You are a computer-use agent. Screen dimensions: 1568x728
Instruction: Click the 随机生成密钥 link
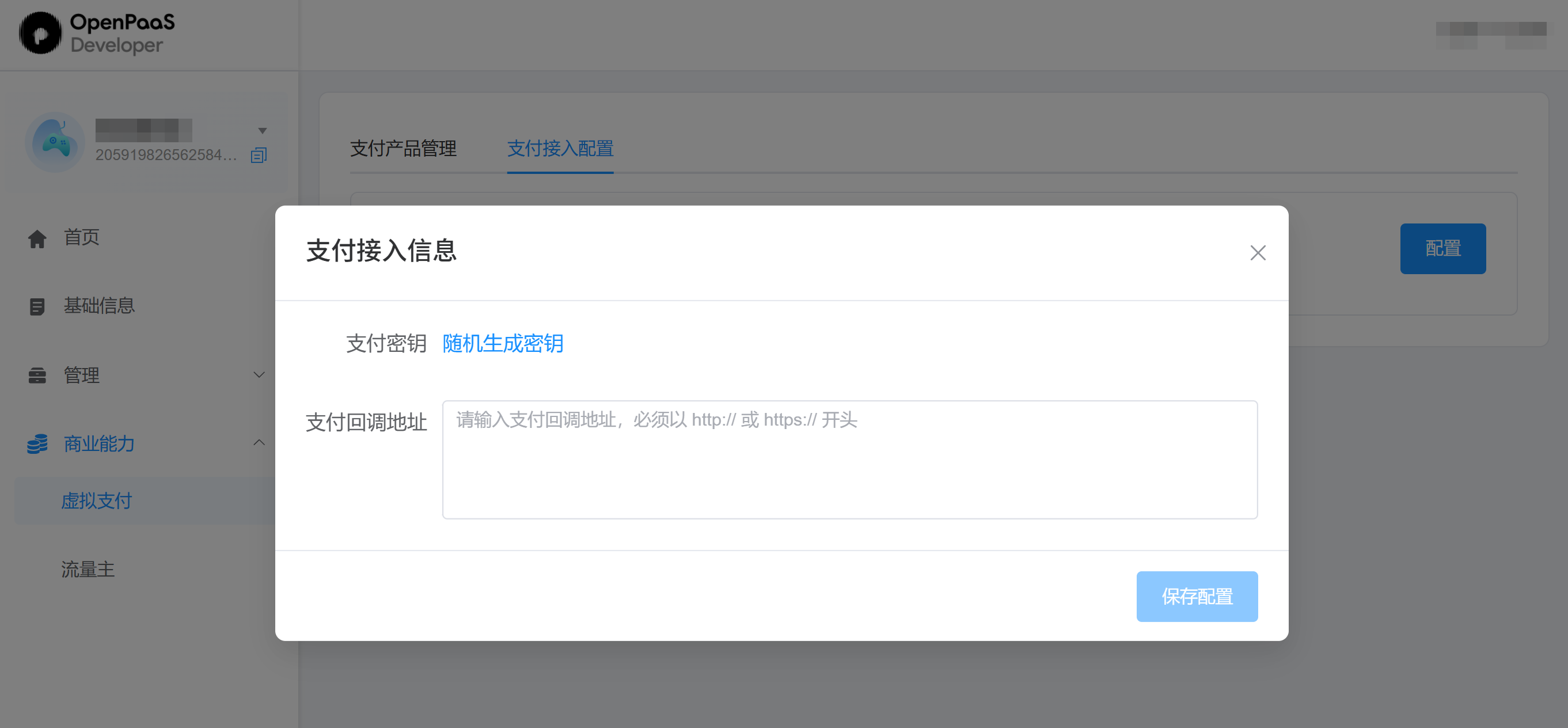[503, 343]
